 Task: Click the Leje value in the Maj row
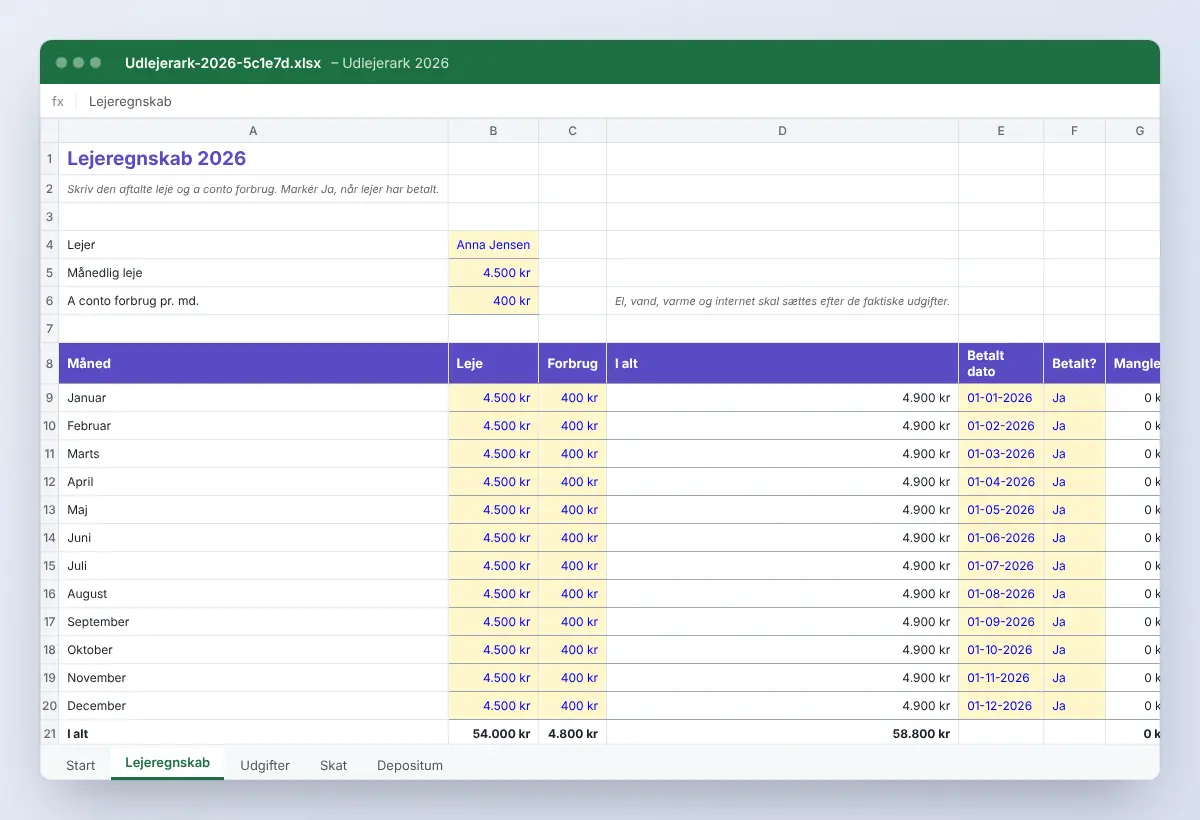[493, 510]
